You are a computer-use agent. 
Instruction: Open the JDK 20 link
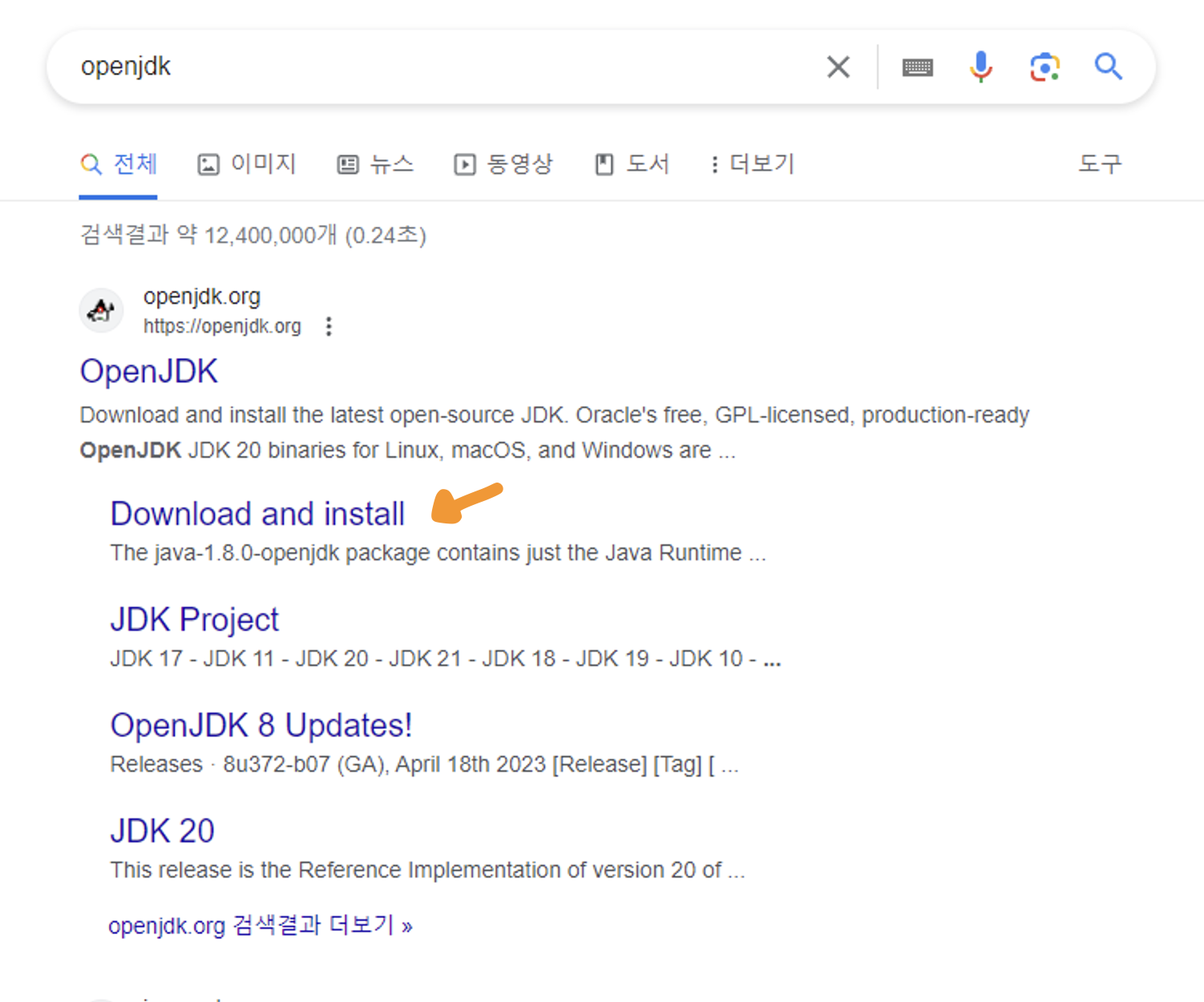163,831
